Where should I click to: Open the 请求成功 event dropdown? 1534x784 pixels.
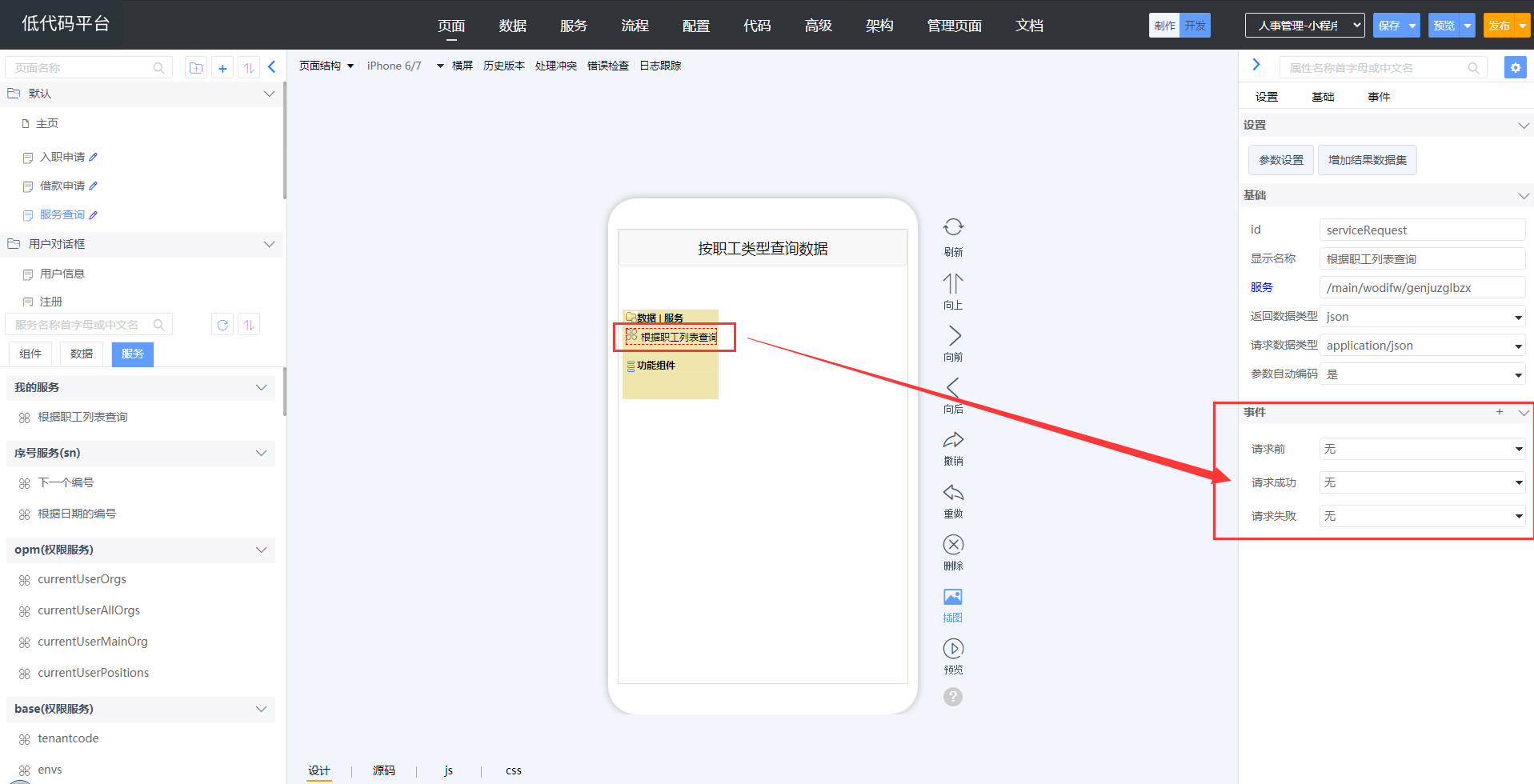pos(1423,482)
